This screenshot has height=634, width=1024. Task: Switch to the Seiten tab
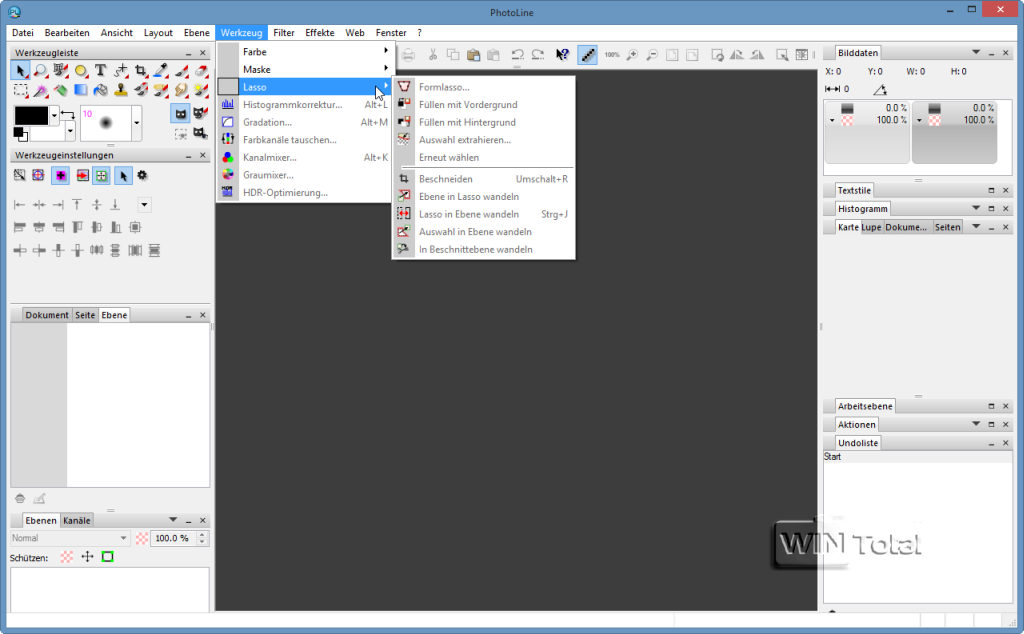click(x=947, y=227)
